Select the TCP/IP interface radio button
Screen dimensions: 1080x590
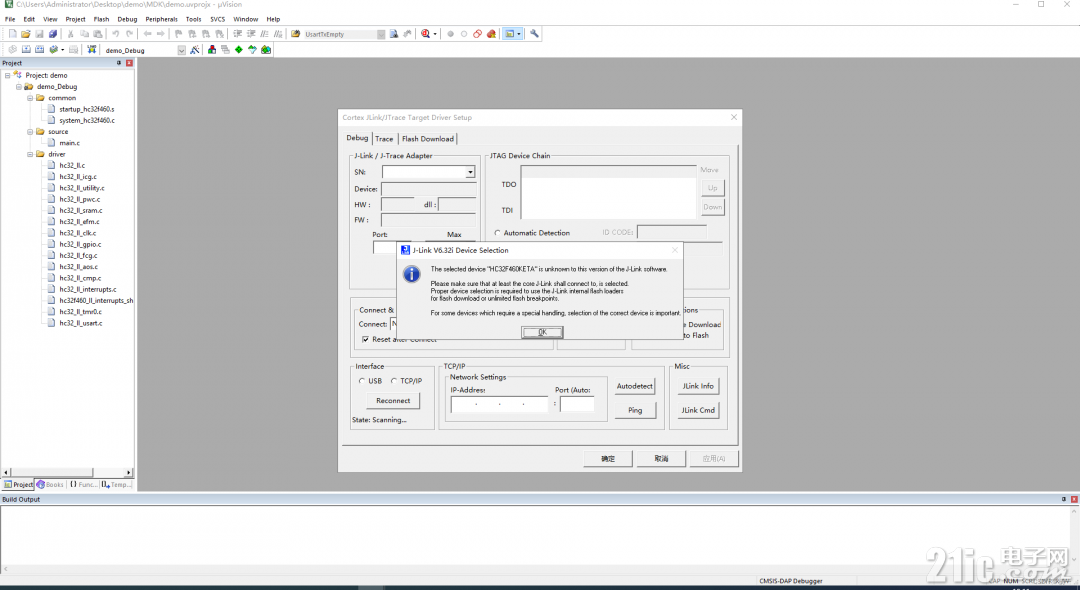tap(394, 381)
